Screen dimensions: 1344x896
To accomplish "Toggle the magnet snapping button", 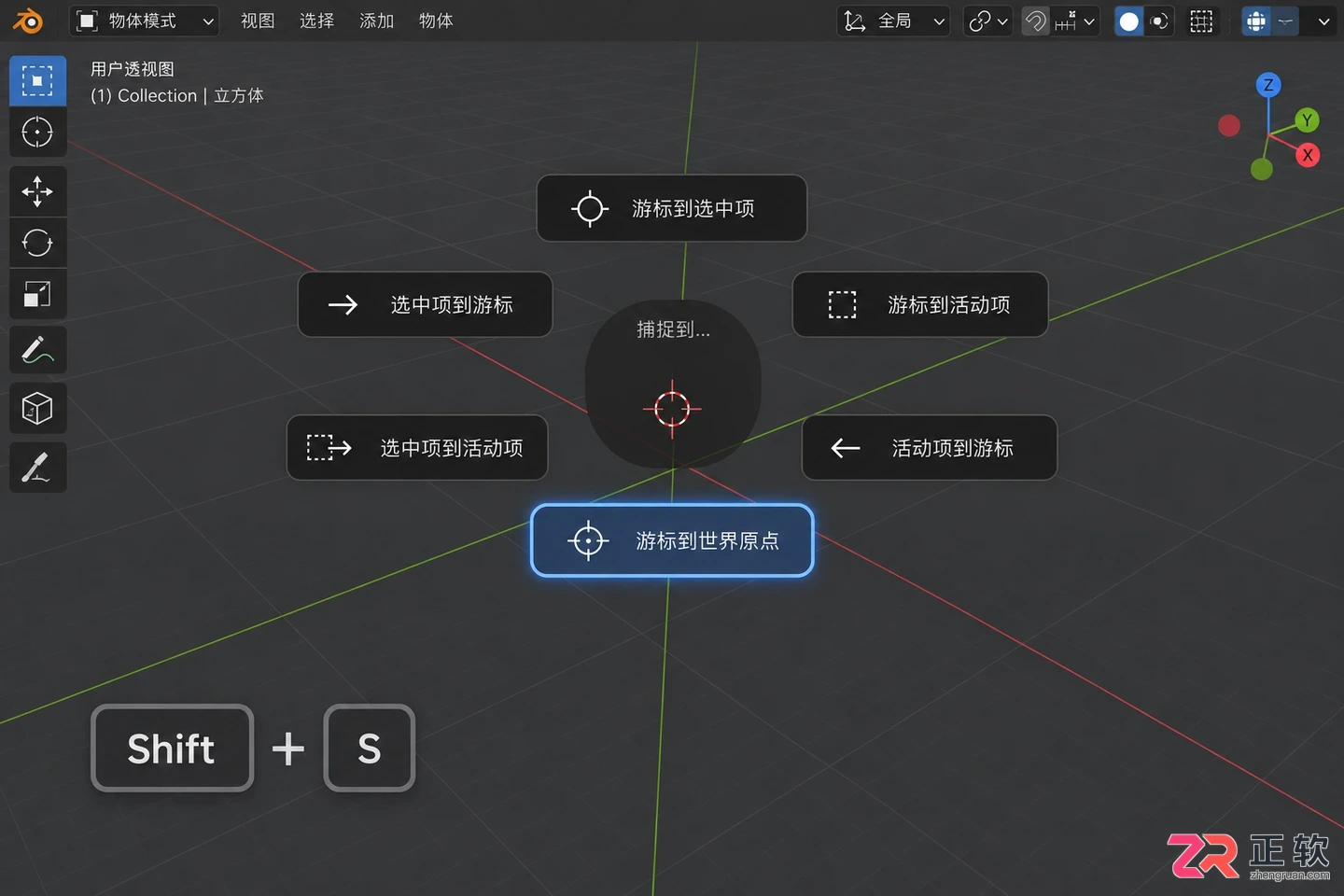I will [x=1036, y=21].
